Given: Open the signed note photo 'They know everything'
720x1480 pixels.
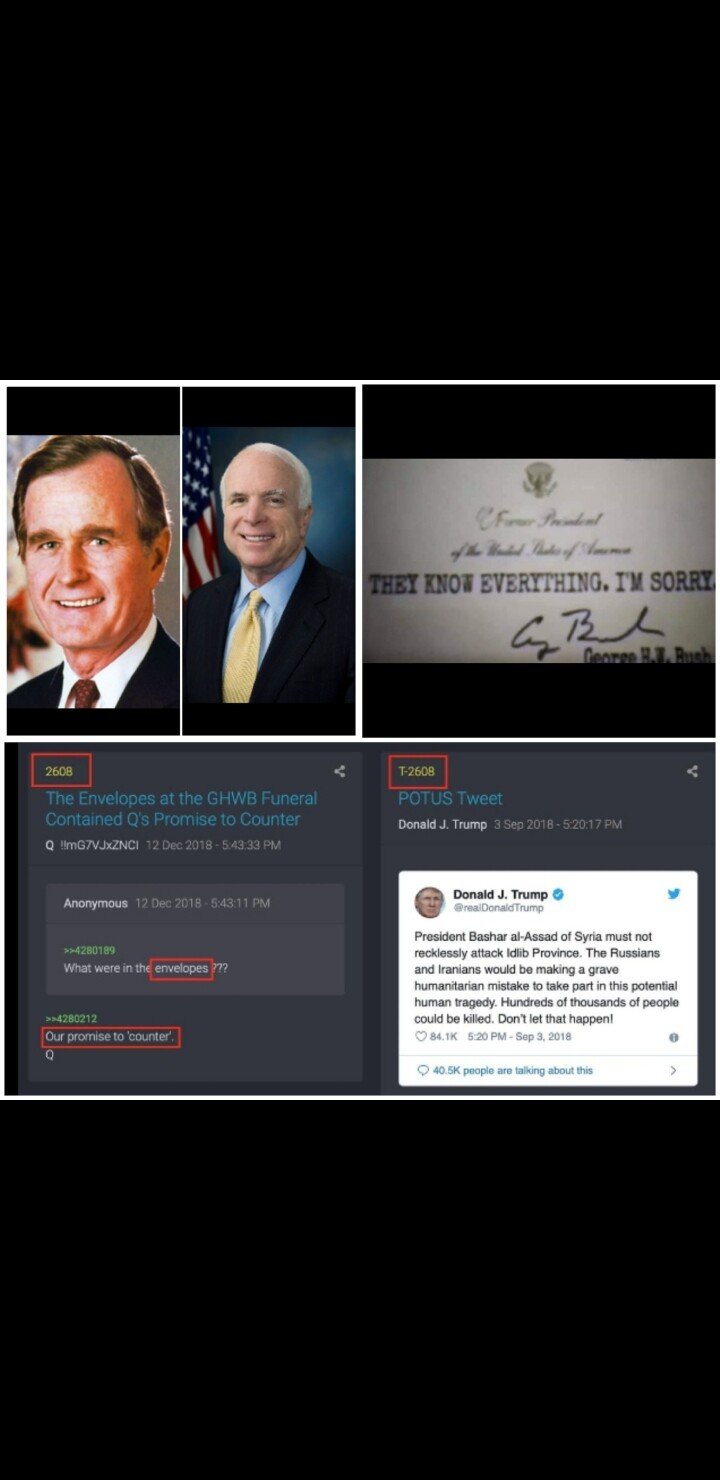Looking at the screenshot, I should pyautogui.click(x=538, y=561).
